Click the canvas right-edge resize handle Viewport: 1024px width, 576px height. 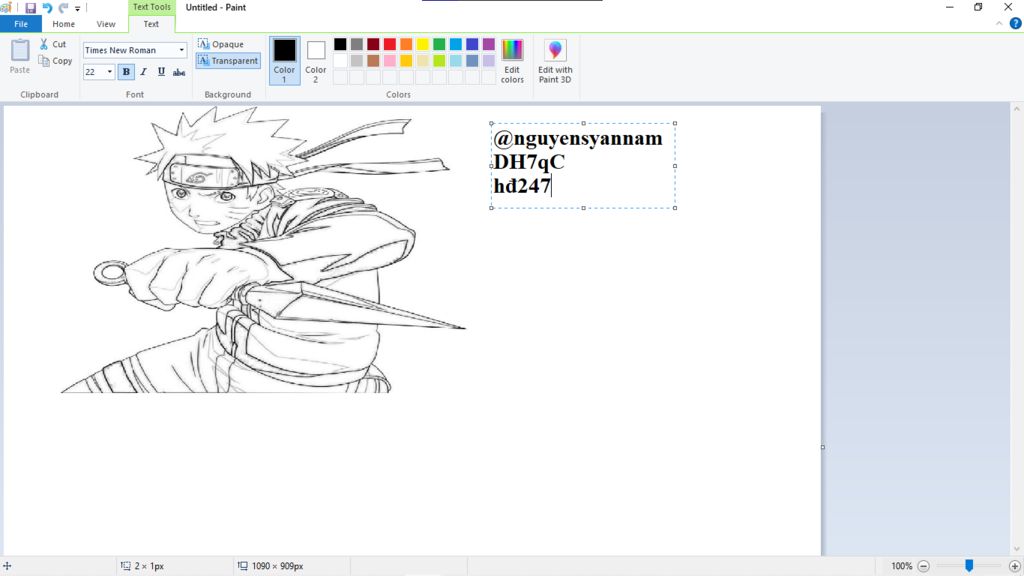(x=823, y=447)
